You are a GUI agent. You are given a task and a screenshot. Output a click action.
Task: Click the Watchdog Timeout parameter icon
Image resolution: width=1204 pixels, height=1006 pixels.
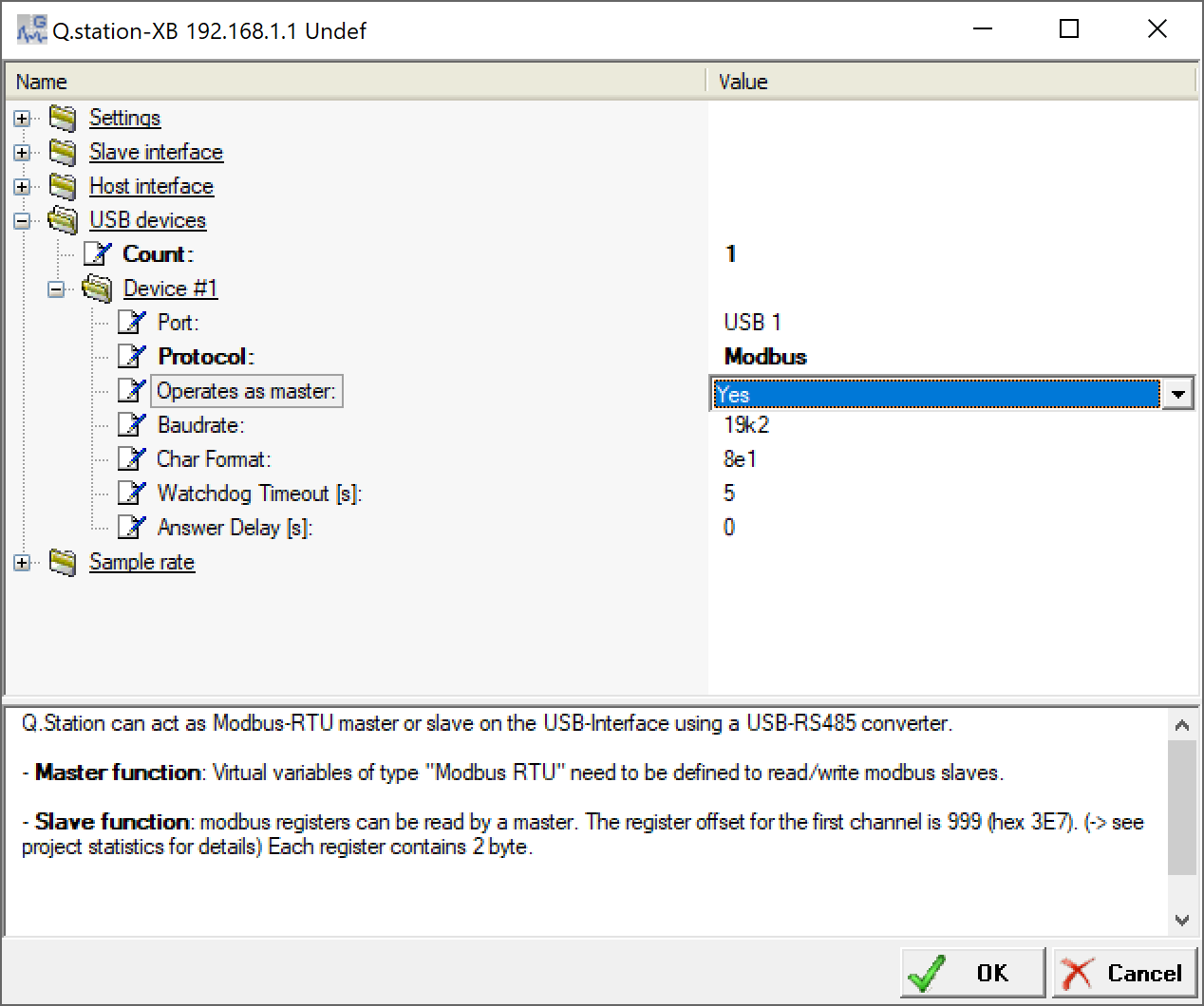tap(131, 493)
